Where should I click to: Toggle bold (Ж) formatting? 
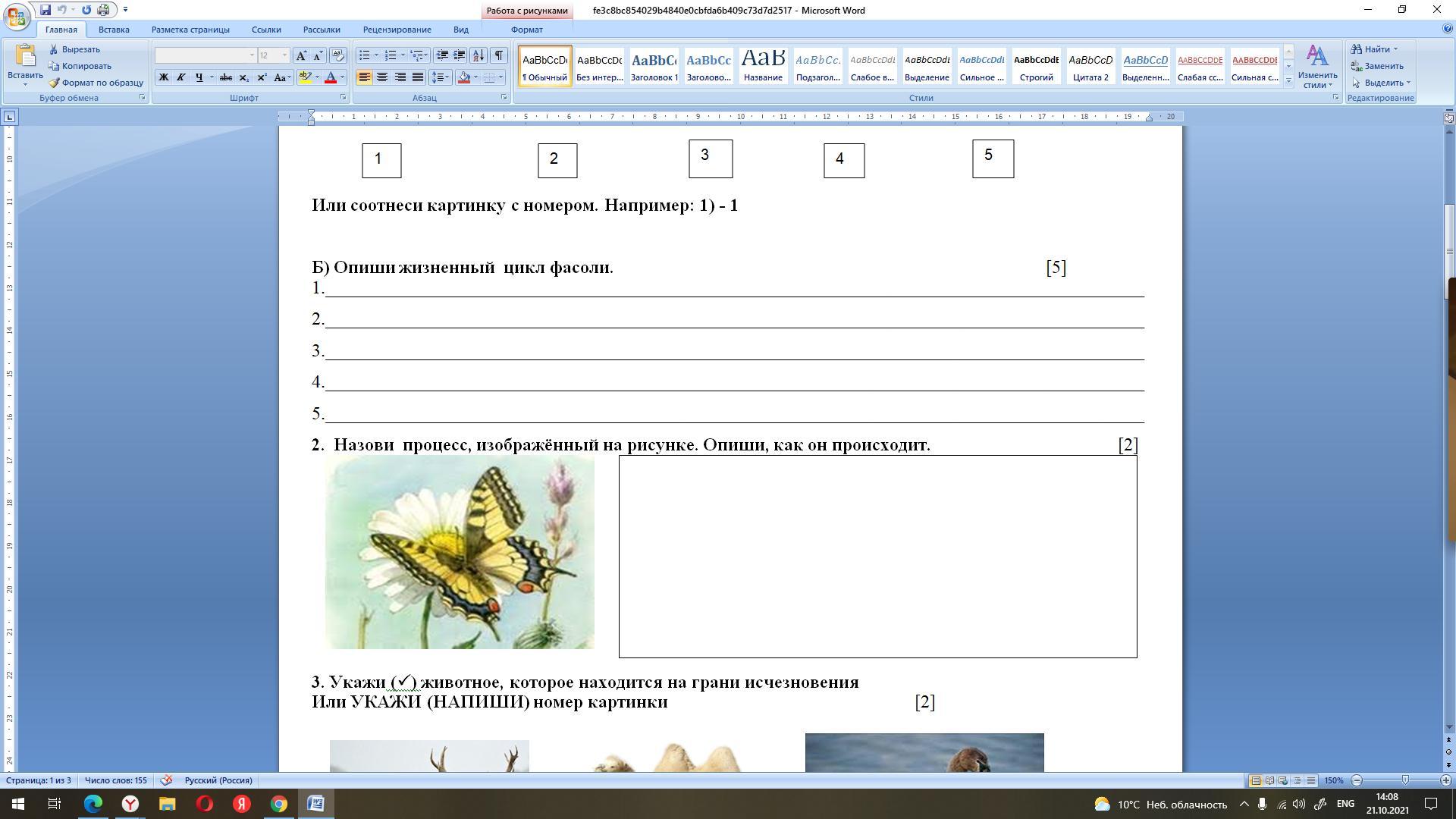(163, 77)
